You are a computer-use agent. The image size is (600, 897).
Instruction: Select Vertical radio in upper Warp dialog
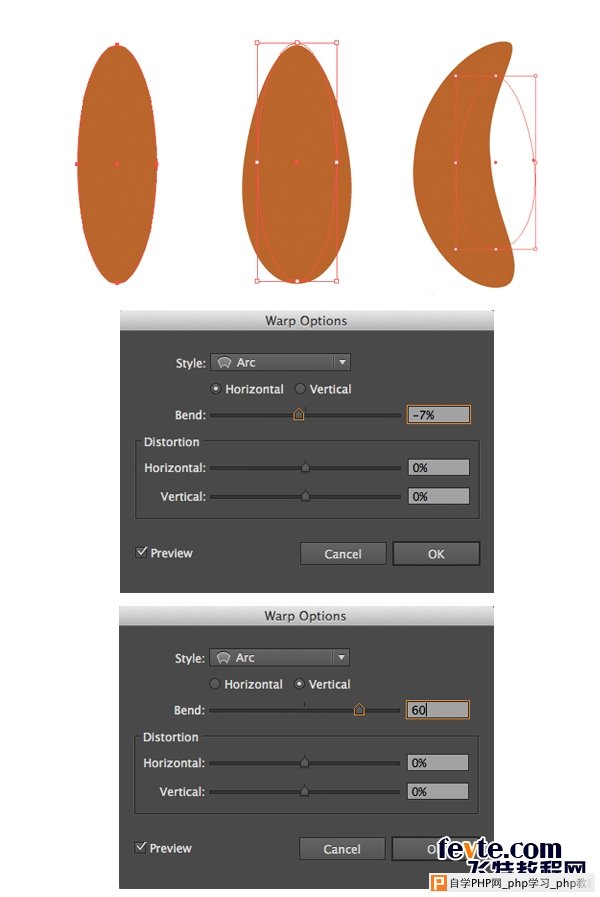pos(300,389)
